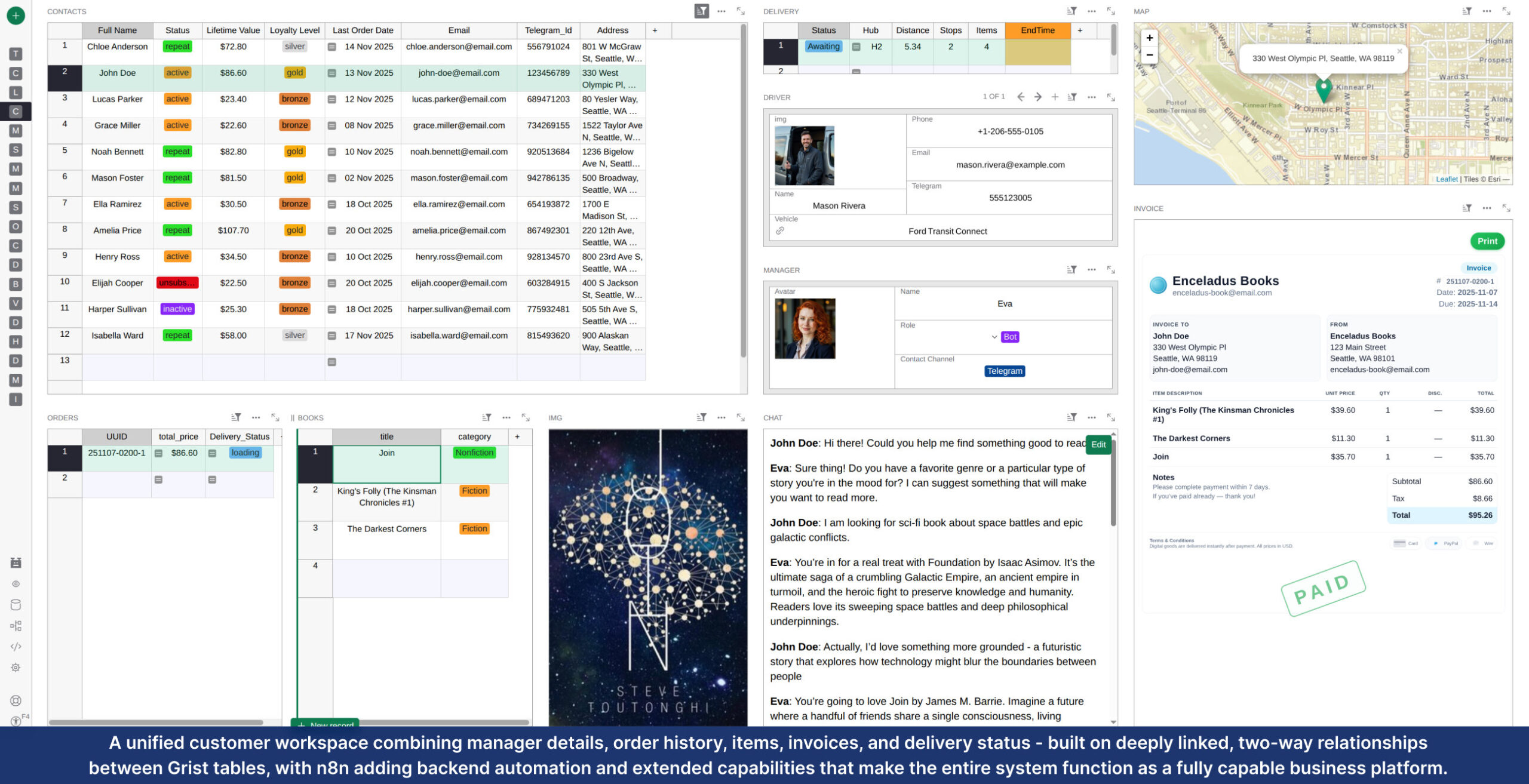Open accessibility options icon at sidebar bottom
1529x784 pixels.
16,721
